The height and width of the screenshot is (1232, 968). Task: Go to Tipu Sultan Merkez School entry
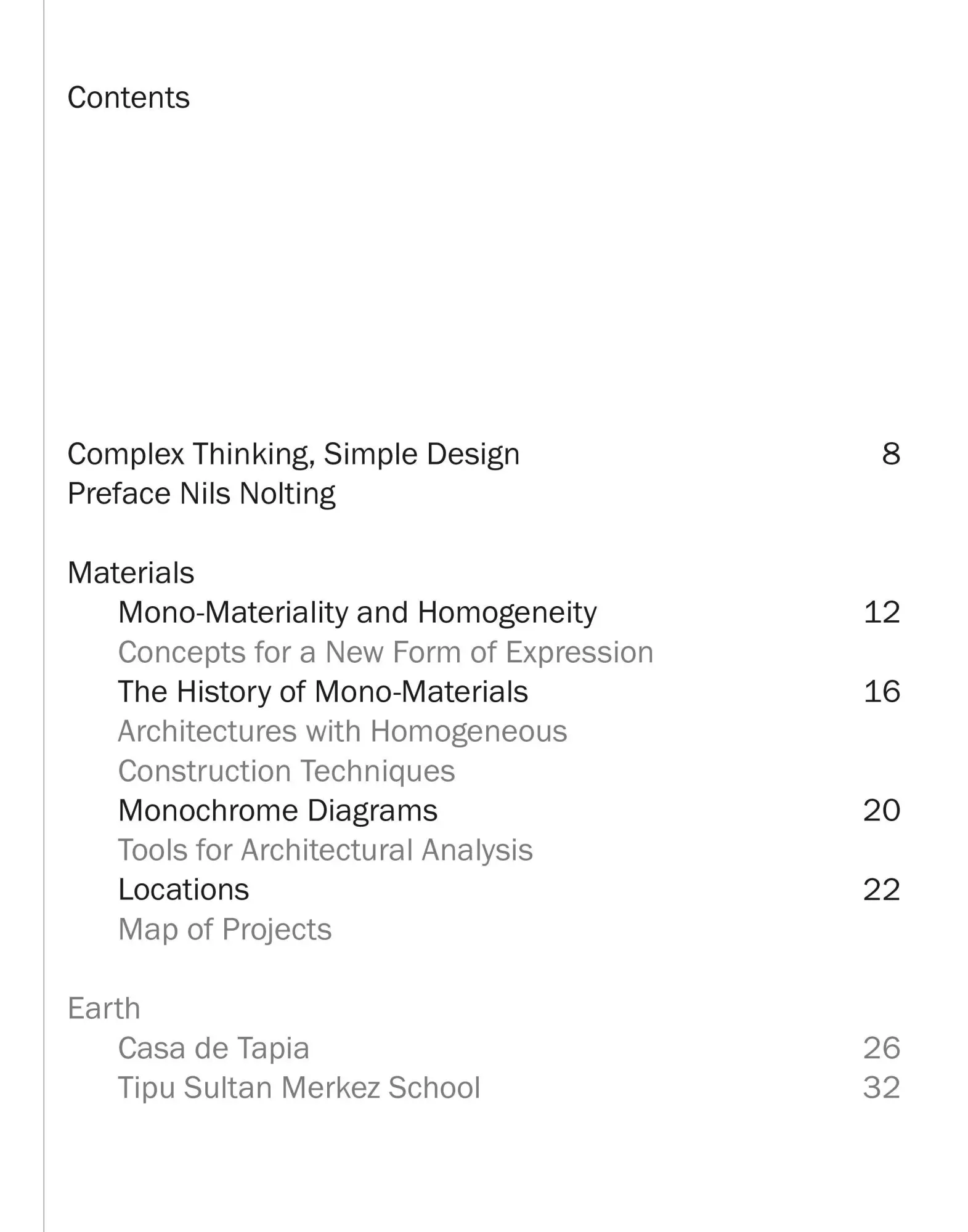(299, 1088)
